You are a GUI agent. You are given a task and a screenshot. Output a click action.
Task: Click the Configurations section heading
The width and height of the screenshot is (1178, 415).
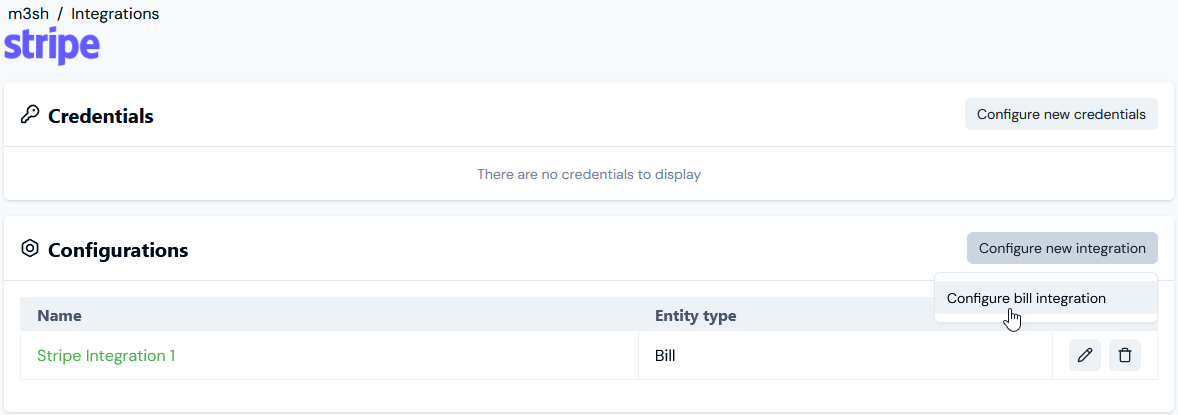118,250
